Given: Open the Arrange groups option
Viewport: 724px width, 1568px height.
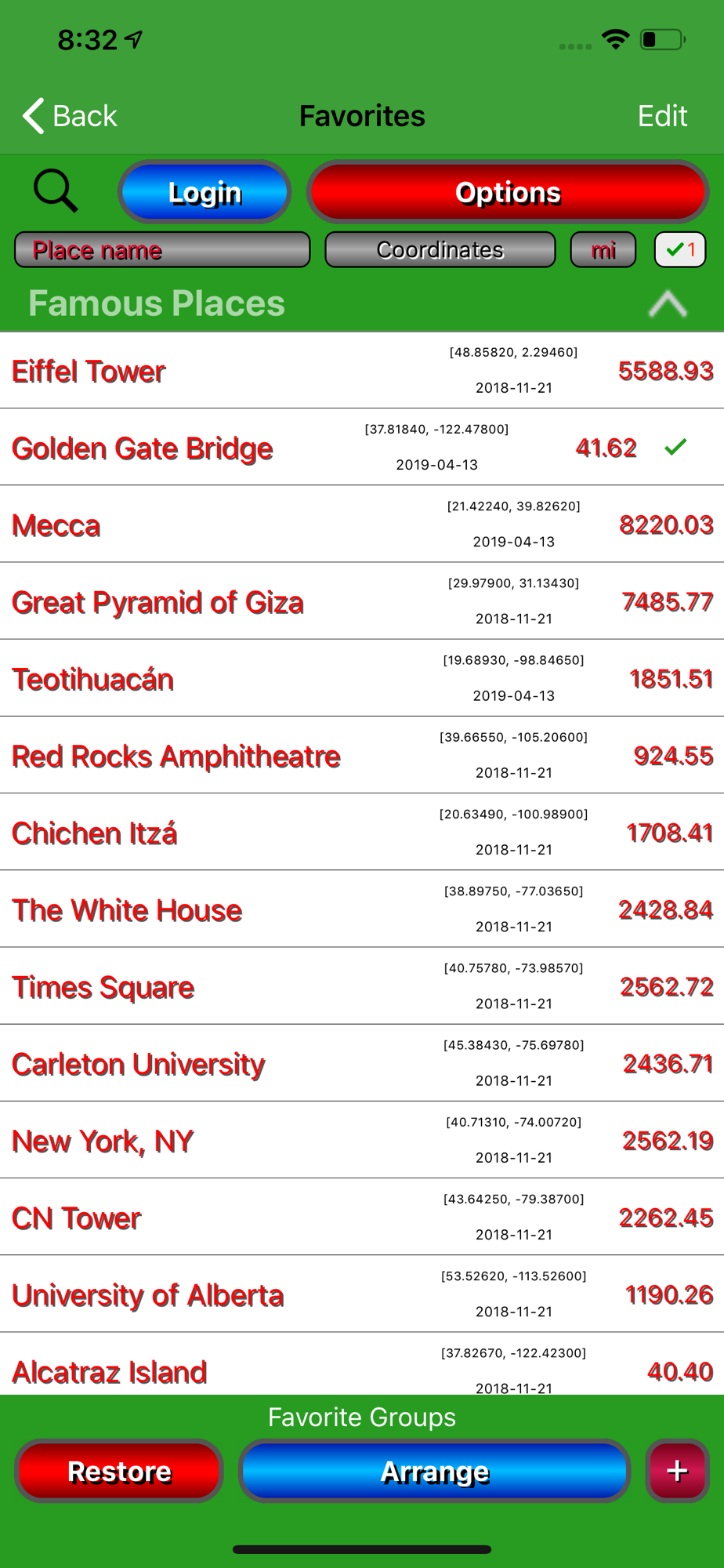Looking at the screenshot, I should tap(435, 1472).
